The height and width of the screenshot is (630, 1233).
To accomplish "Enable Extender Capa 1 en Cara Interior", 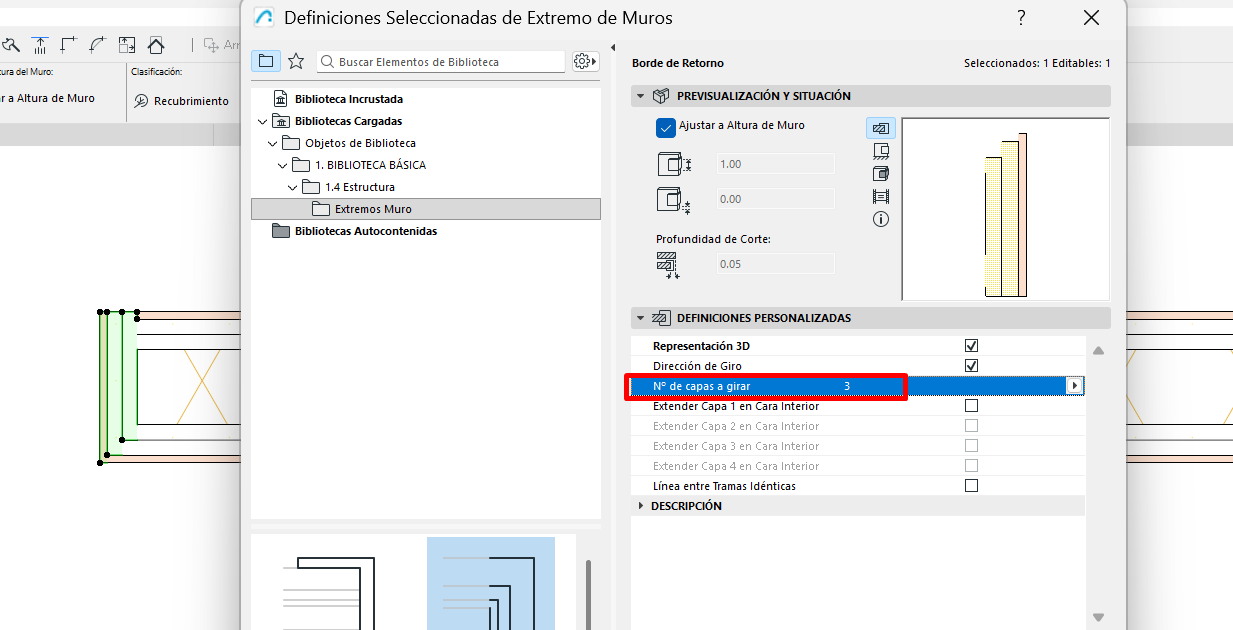I will (971, 406).
